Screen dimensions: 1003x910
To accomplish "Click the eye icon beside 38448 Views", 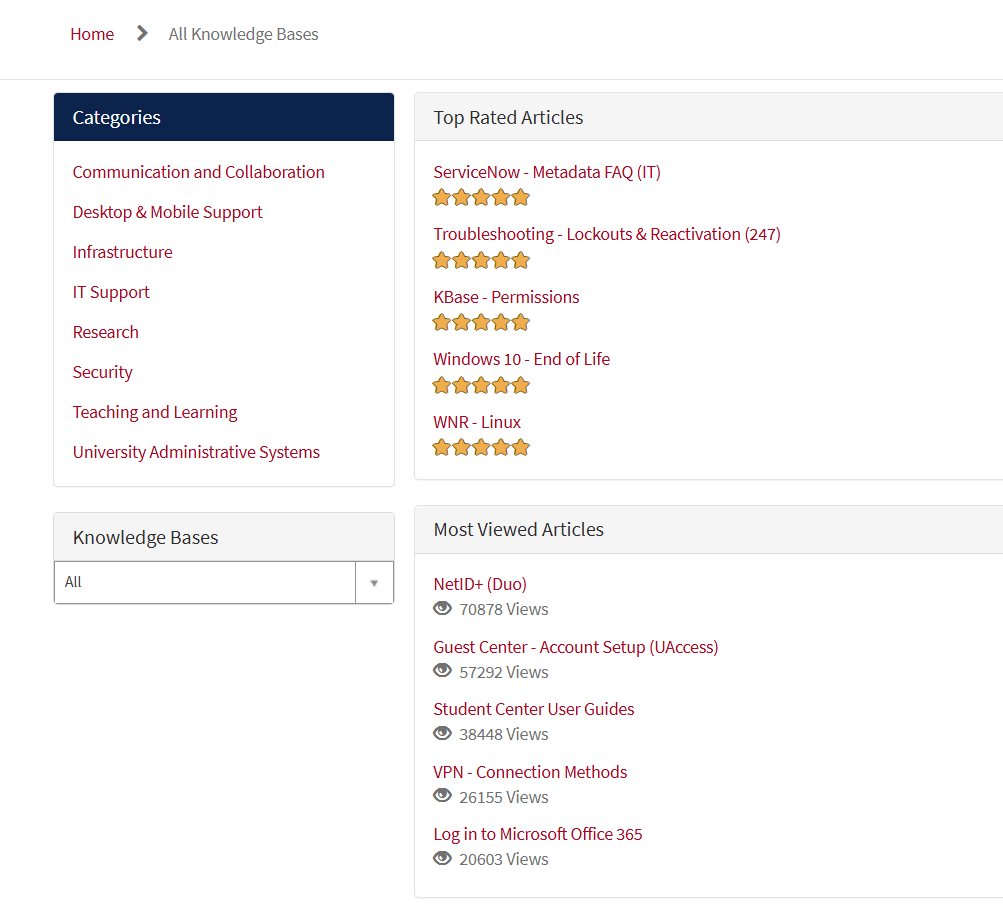I will (442, 733).
